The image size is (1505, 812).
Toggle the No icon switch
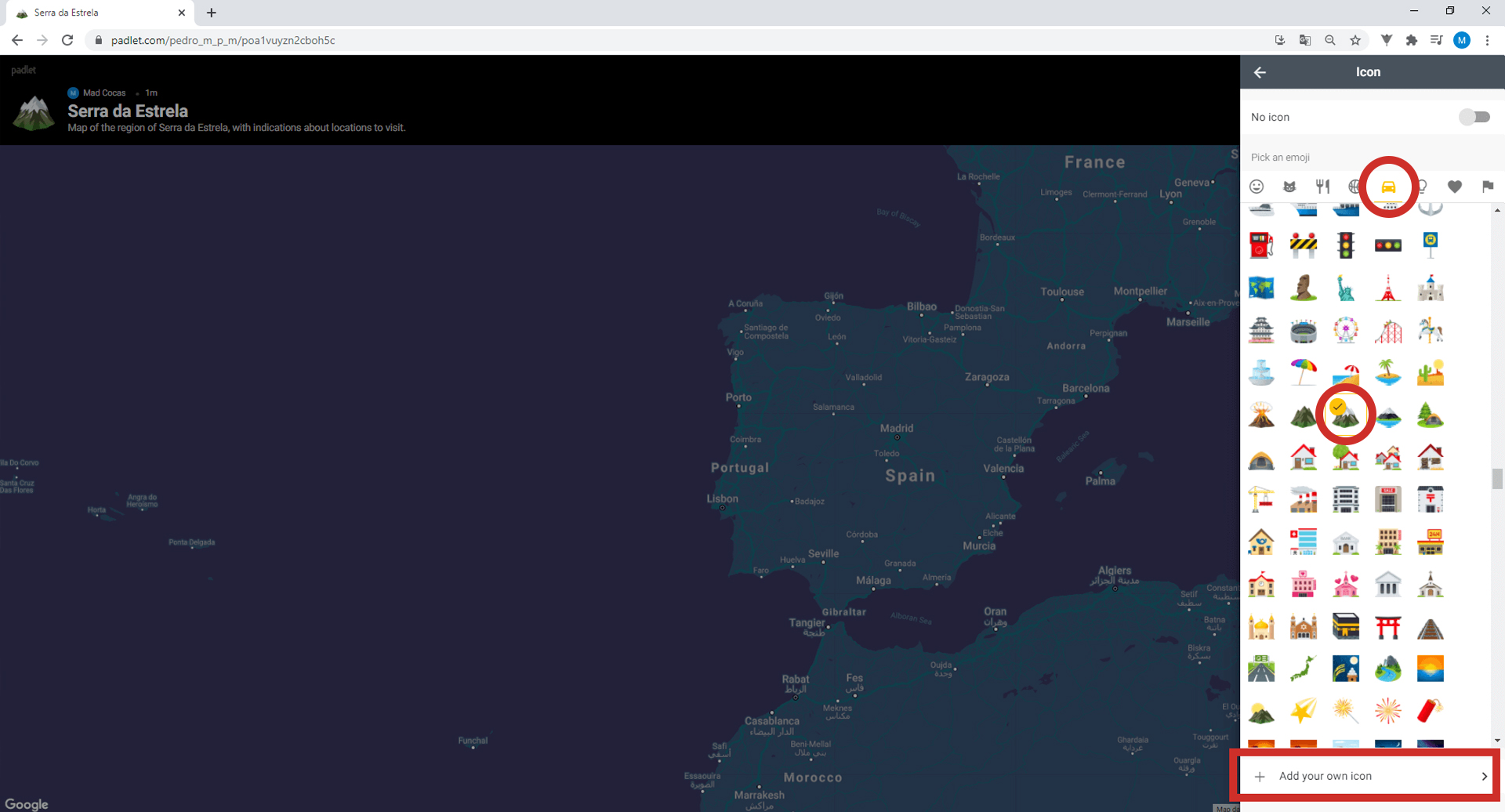pyautogui.click(x=1474, y=117)
